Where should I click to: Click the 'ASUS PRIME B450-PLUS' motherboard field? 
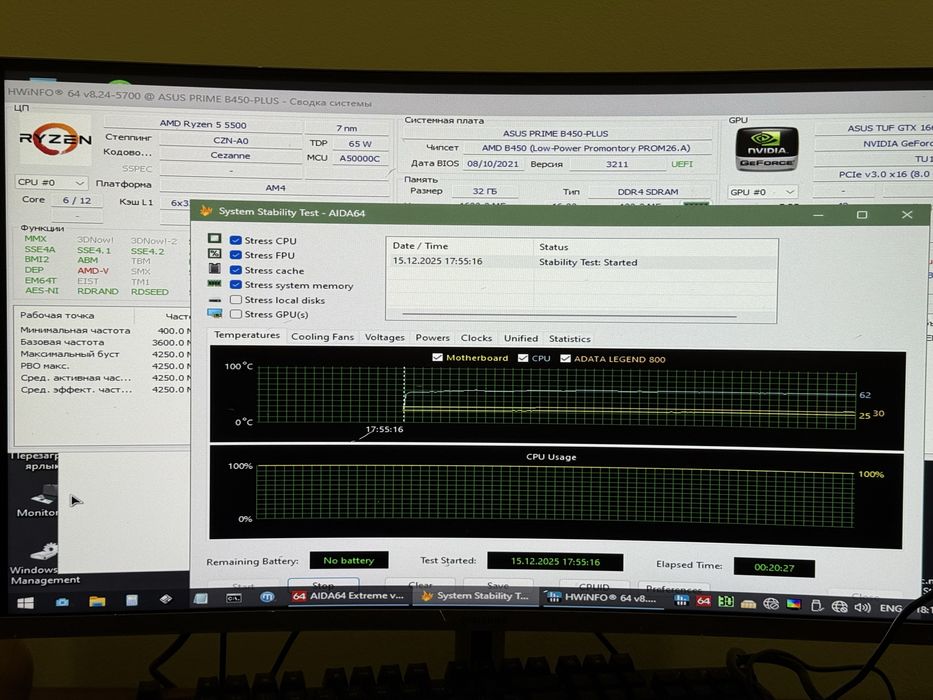pos(555,133)
